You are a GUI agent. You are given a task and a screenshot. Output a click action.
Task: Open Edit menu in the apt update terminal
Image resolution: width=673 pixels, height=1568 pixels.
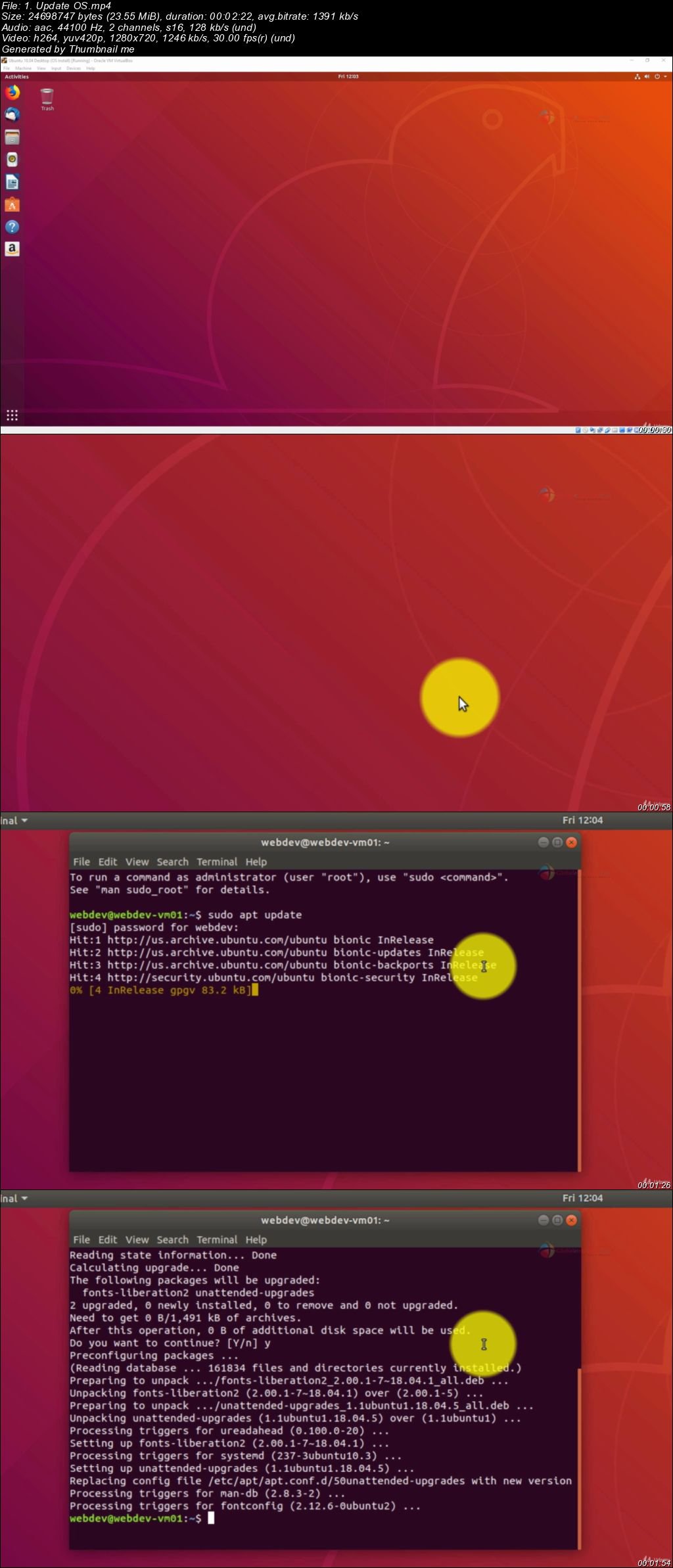[108, 862]
